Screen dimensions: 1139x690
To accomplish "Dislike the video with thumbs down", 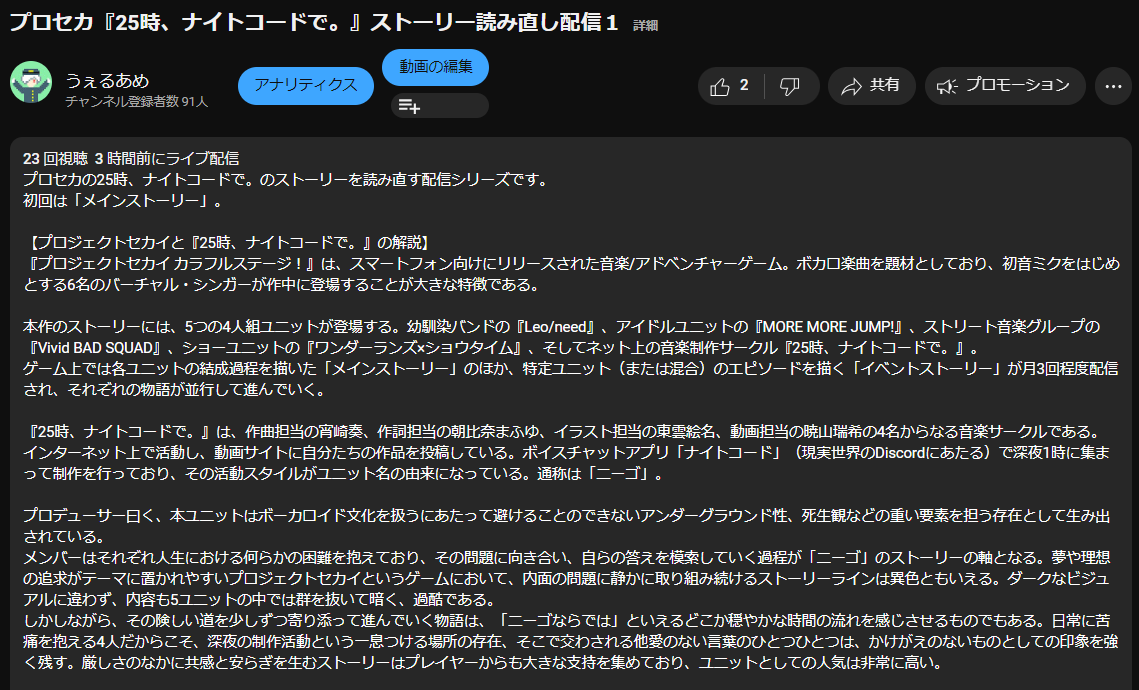I will (x=790, y=86).
